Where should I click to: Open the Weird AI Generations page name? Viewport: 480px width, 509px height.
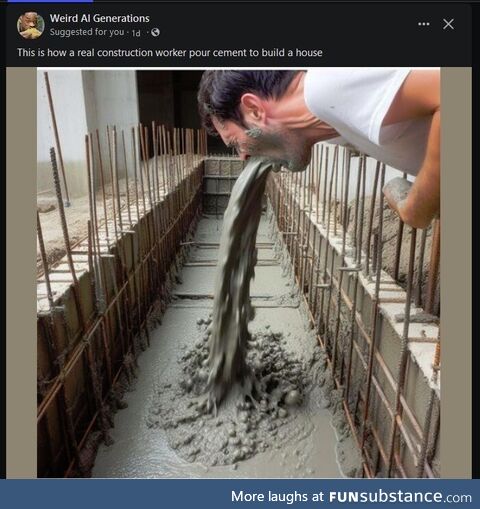coord(100,18)
